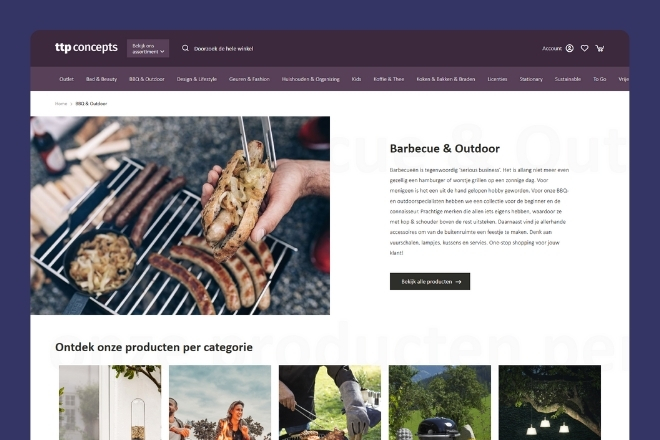Click the Account text link
Image resolution: width=660 pixels, height=440 pixels.
click(552, 48)
